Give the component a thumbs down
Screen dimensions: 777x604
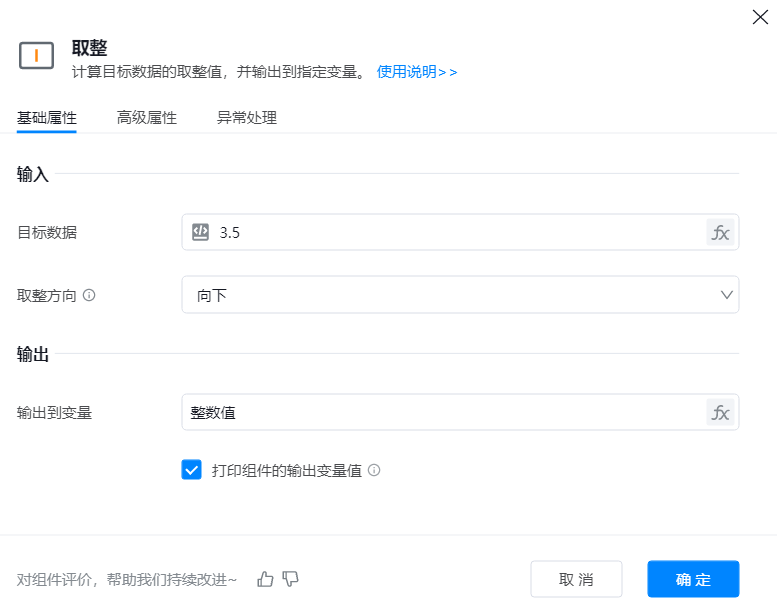pyautogui.click(x=291, y=579)
